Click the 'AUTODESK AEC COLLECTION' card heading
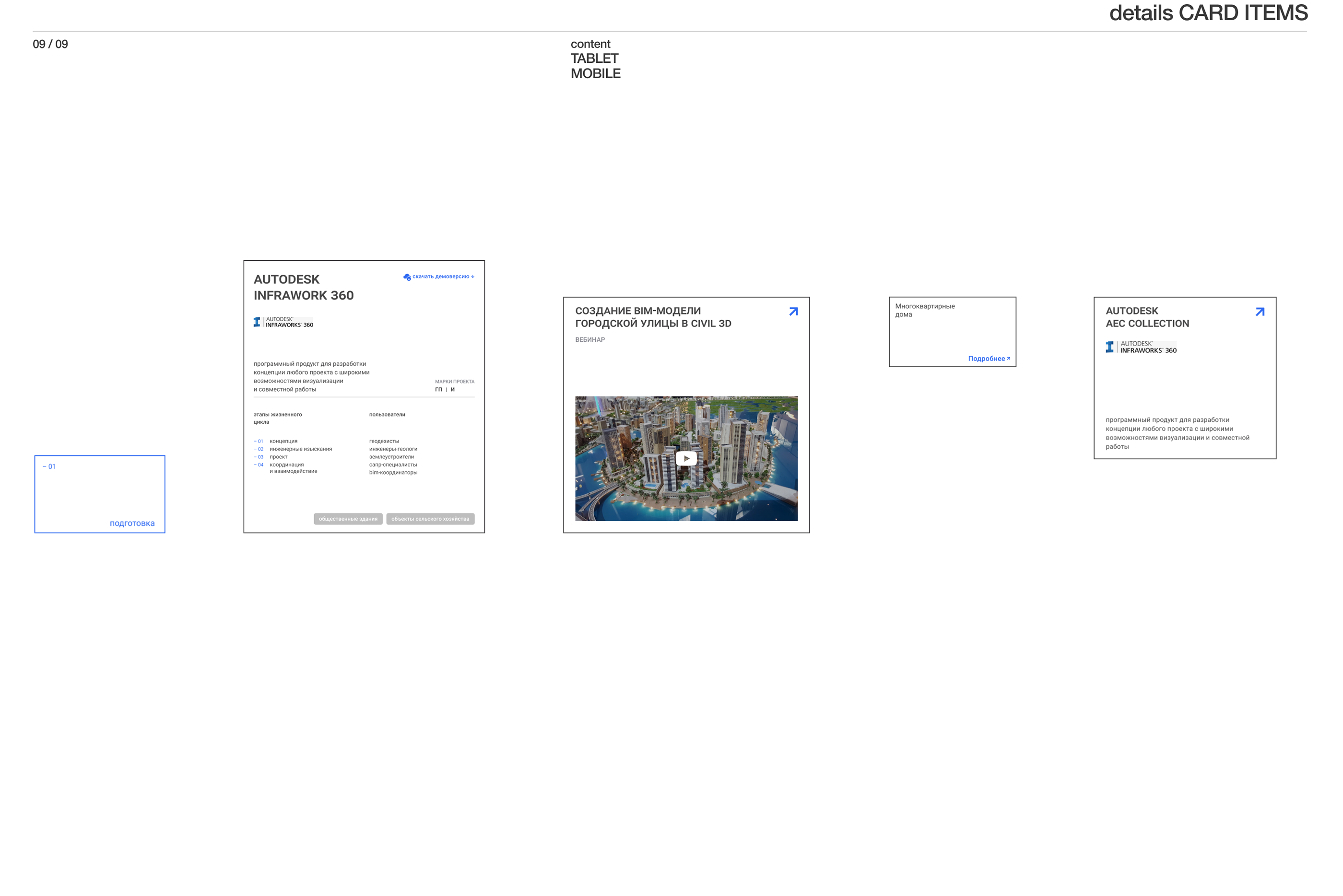The height and width of the screenshot is (896, 1343). [1146, 317]
